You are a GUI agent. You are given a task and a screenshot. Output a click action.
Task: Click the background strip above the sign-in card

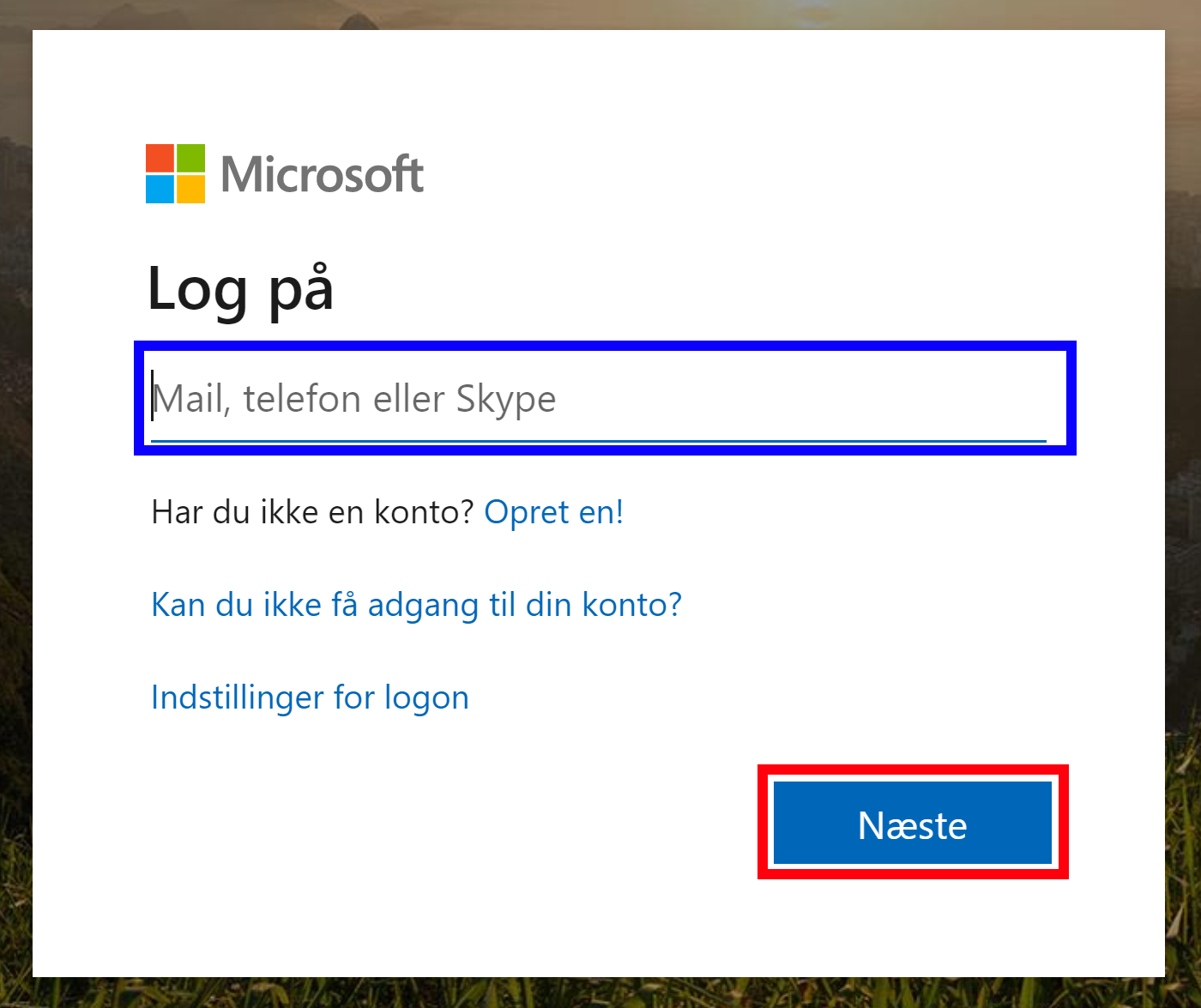point(600,14)
